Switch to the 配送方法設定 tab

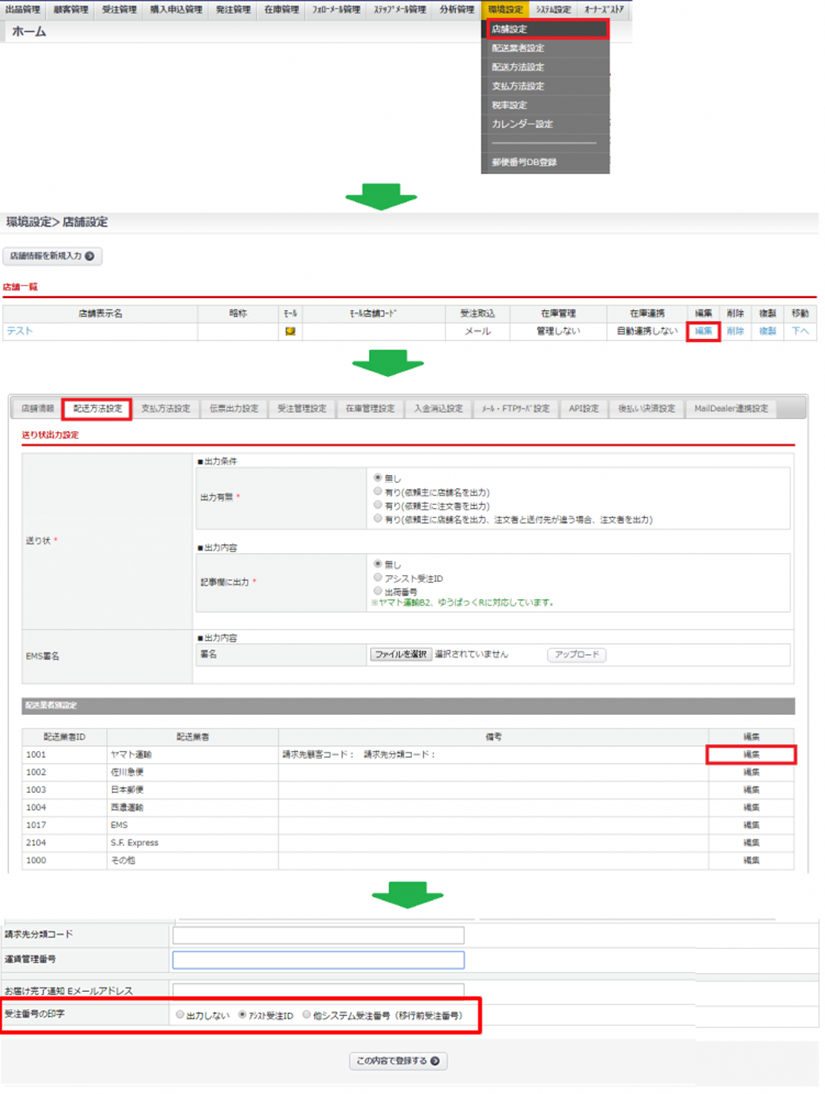click(97, 409)
